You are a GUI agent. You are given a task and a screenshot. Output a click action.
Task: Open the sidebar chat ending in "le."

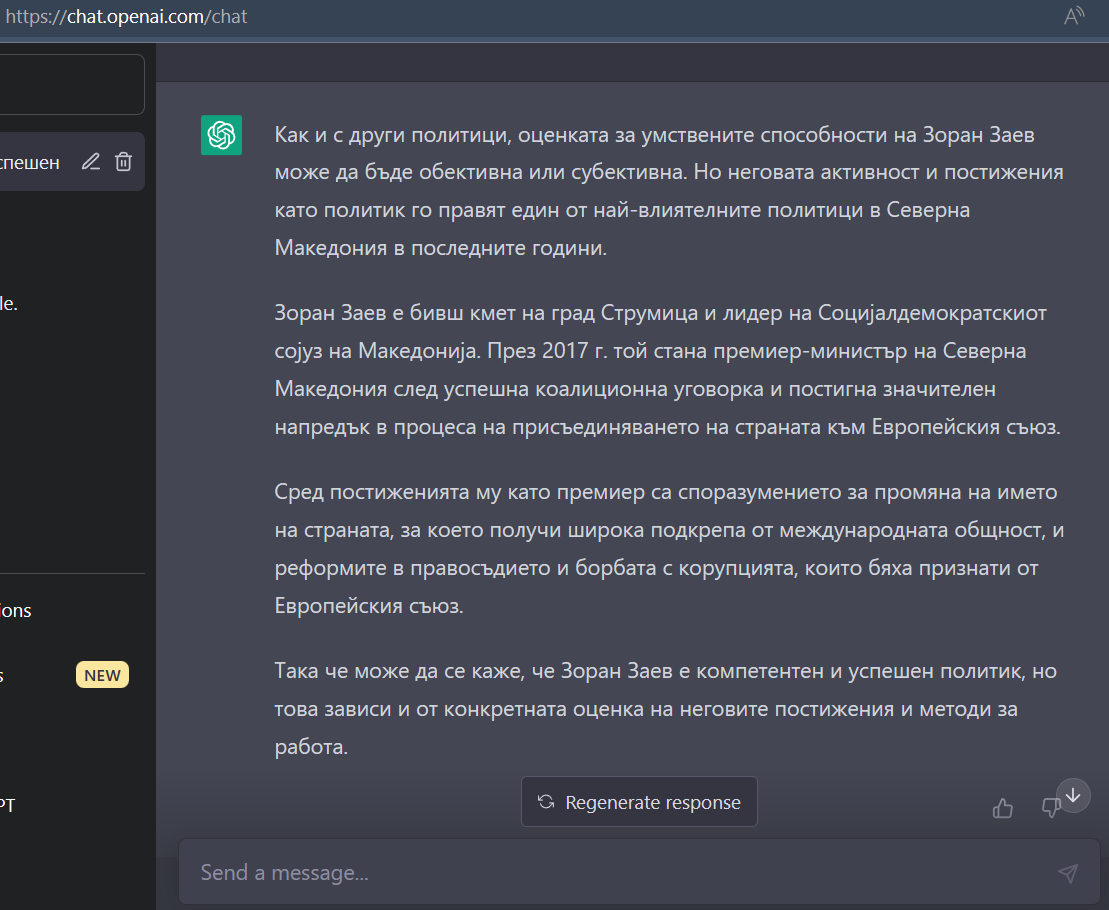10,305
